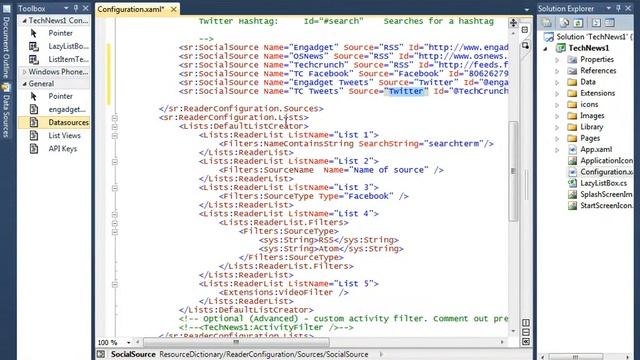Collapse the TechNews1 Controls toolbox group
This screenshot has width=640, height=360.
pos(24,20)
